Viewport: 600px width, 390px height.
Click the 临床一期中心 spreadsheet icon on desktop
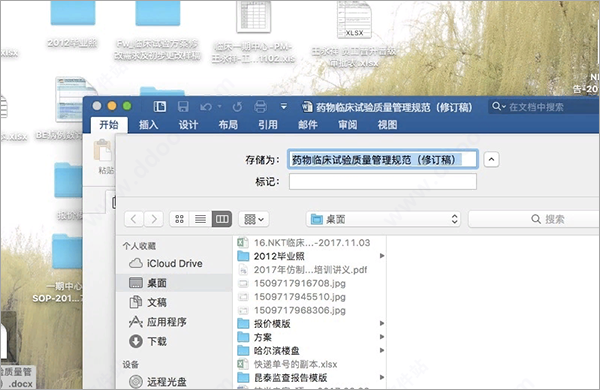click(x=253, y=17)
